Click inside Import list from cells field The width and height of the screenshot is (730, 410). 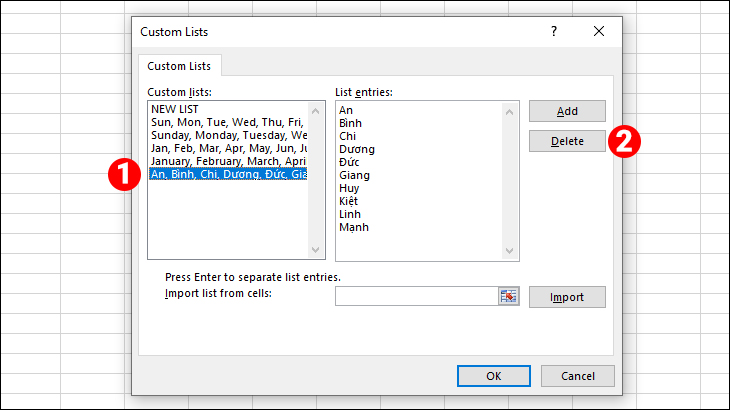[x=416, y=296]
